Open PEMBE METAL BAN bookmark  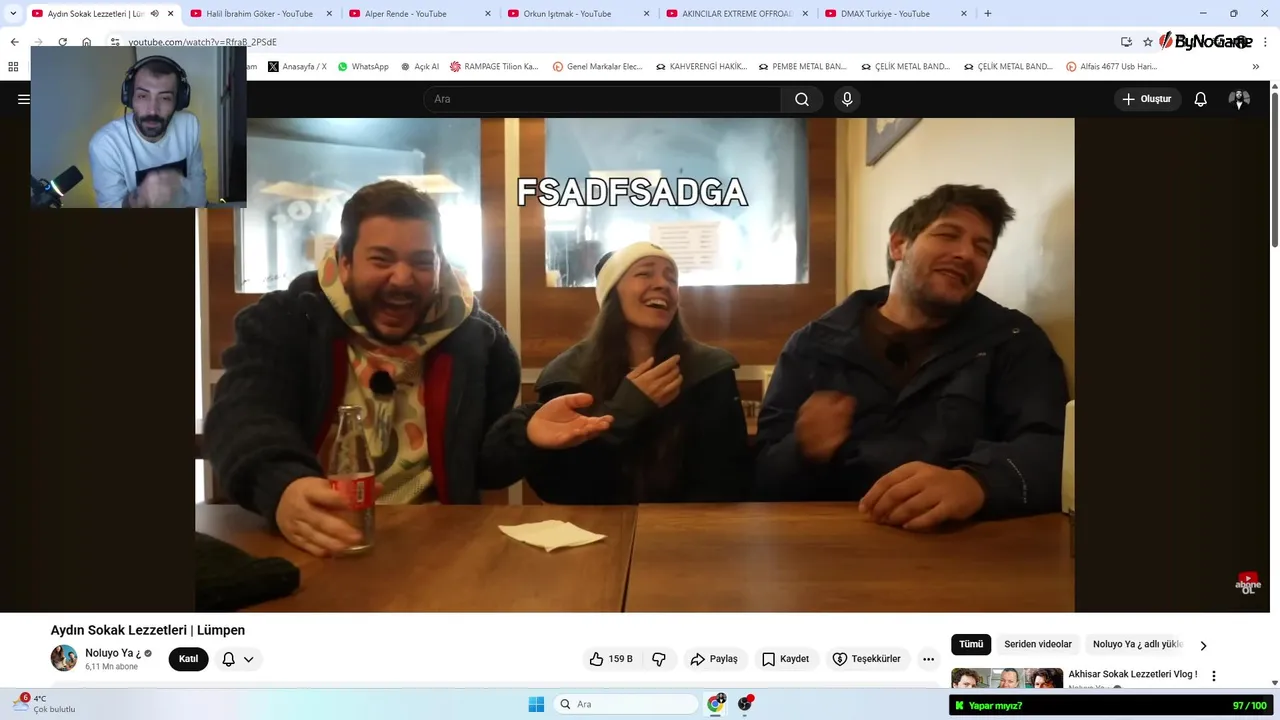[803, 67]
